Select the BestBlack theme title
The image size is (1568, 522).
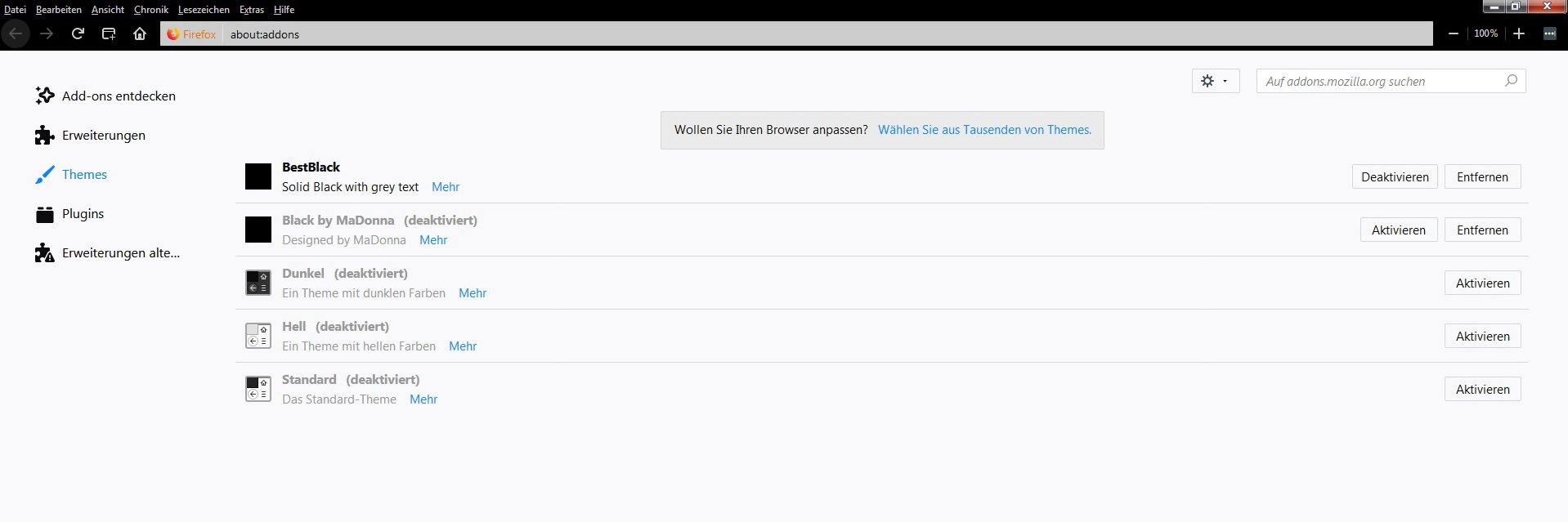(x=311, y=167)
